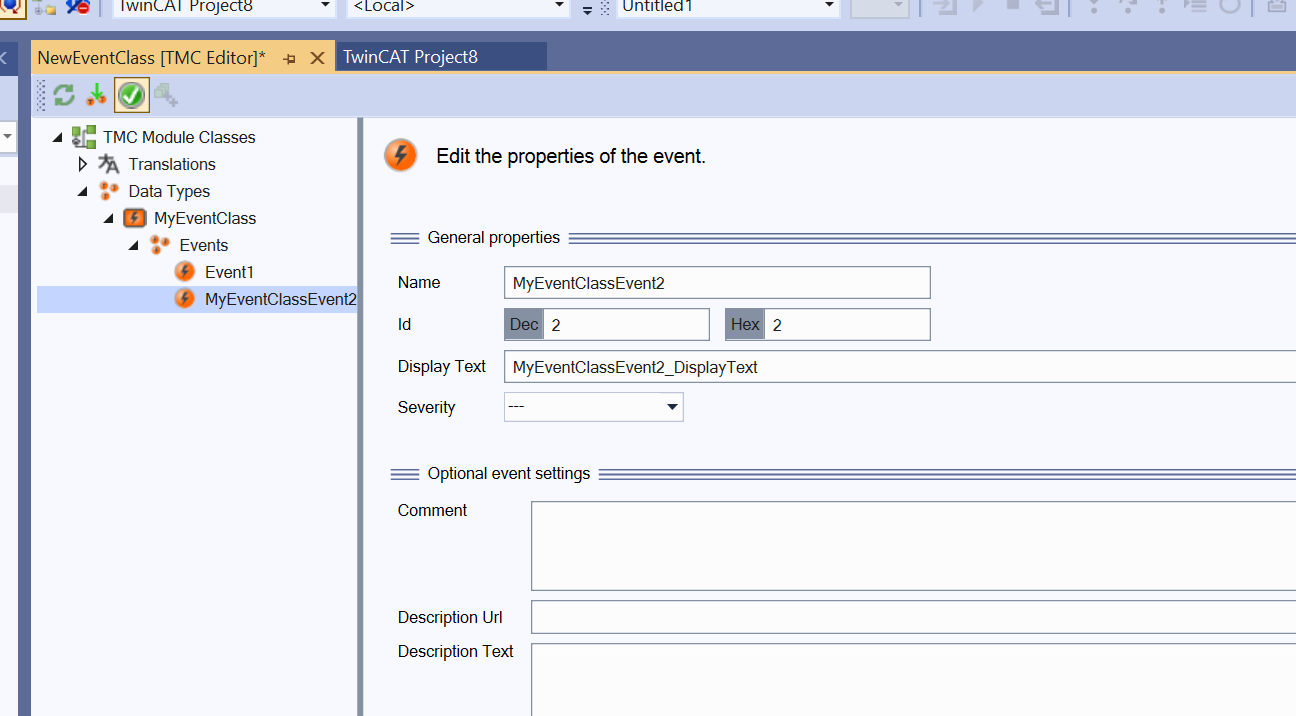The width and height of the screenshot is (1296, 716).
Task: Click the TMC Module Classes tree icon
Action: pos(84,137)
